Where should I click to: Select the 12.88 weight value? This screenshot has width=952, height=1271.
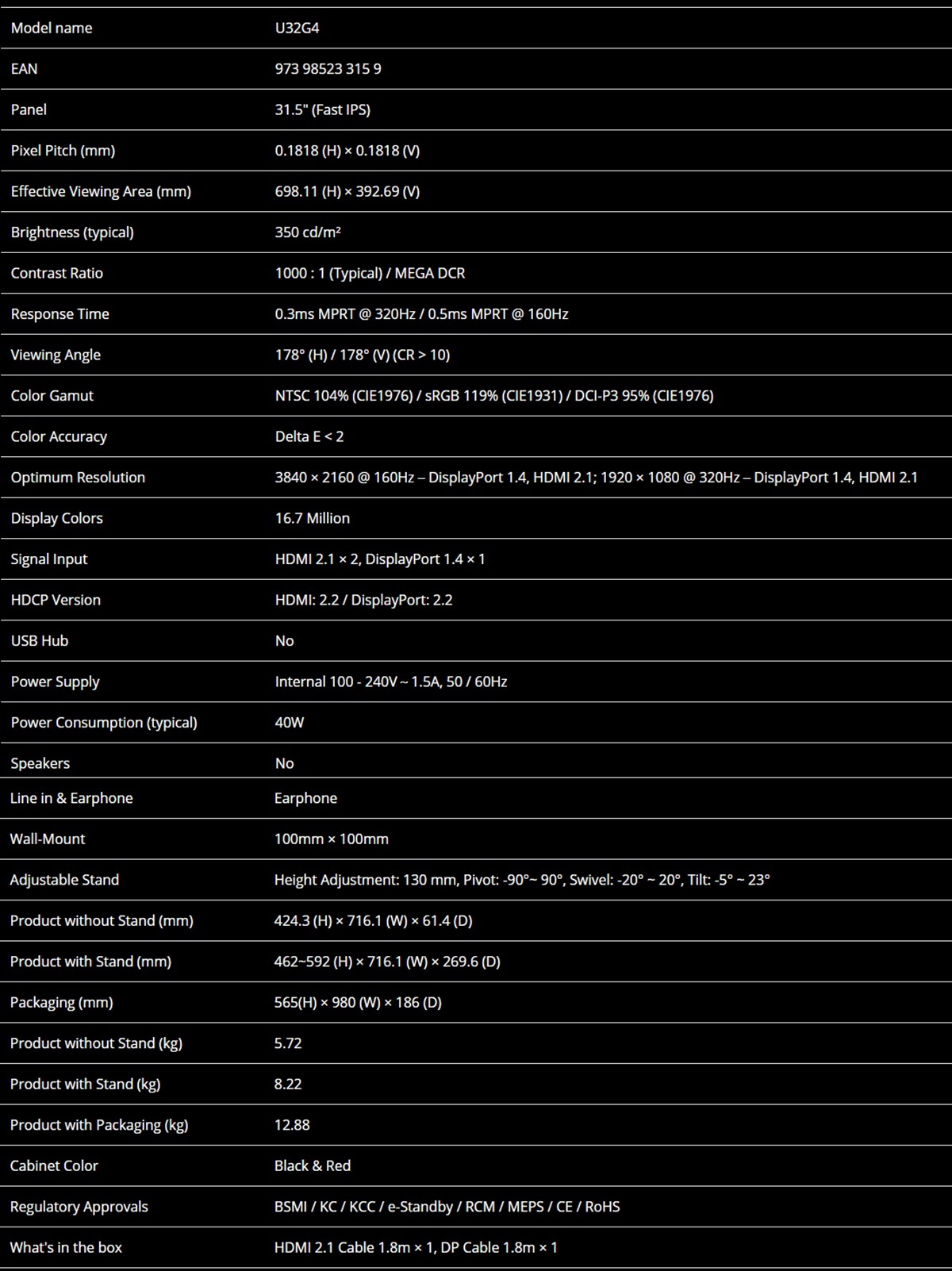(292, 1125)
